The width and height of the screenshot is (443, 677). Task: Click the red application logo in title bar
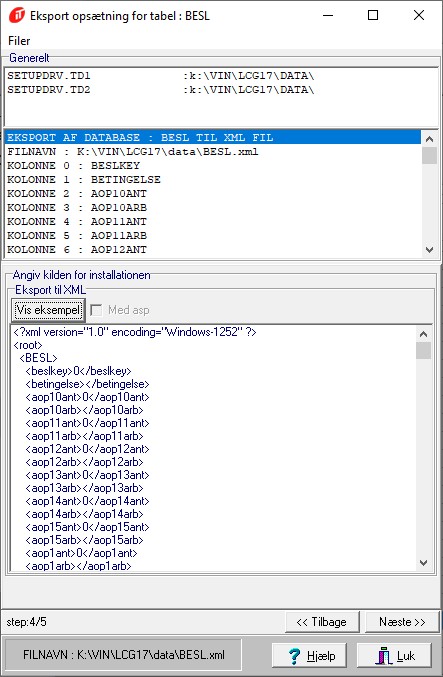[x=17, y=16]
